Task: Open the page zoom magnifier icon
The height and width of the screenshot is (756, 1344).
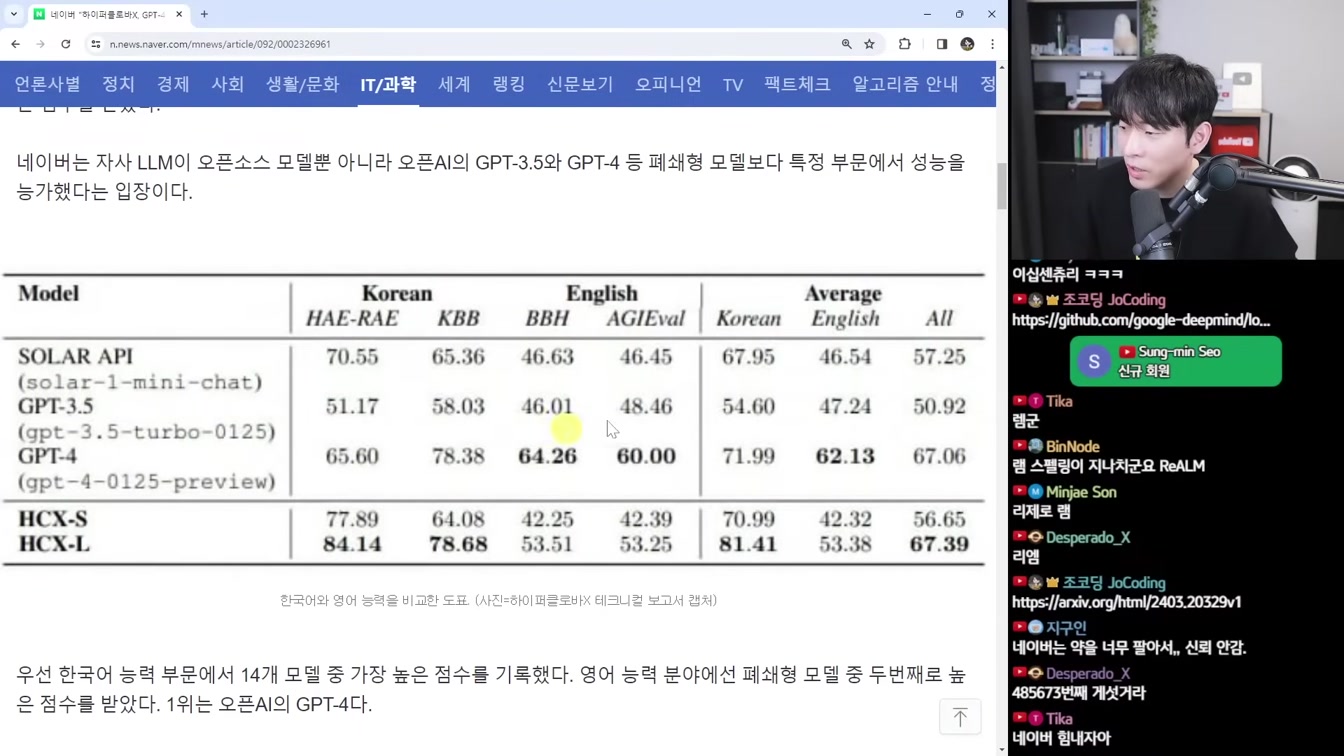Action: click(847, 44)
